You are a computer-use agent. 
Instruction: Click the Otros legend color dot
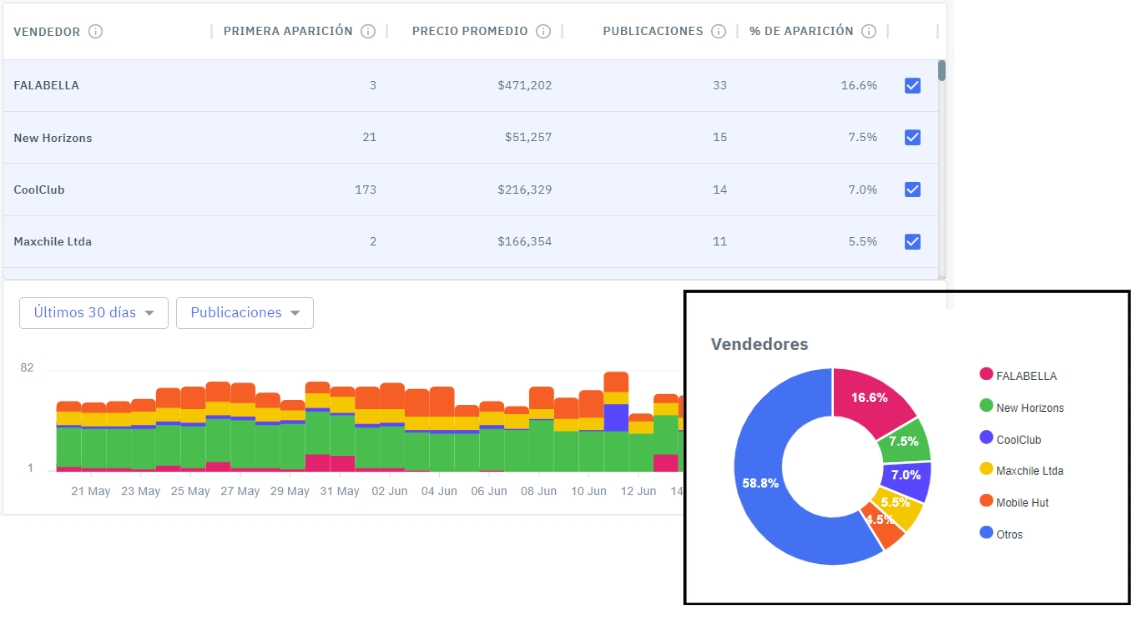986,532
